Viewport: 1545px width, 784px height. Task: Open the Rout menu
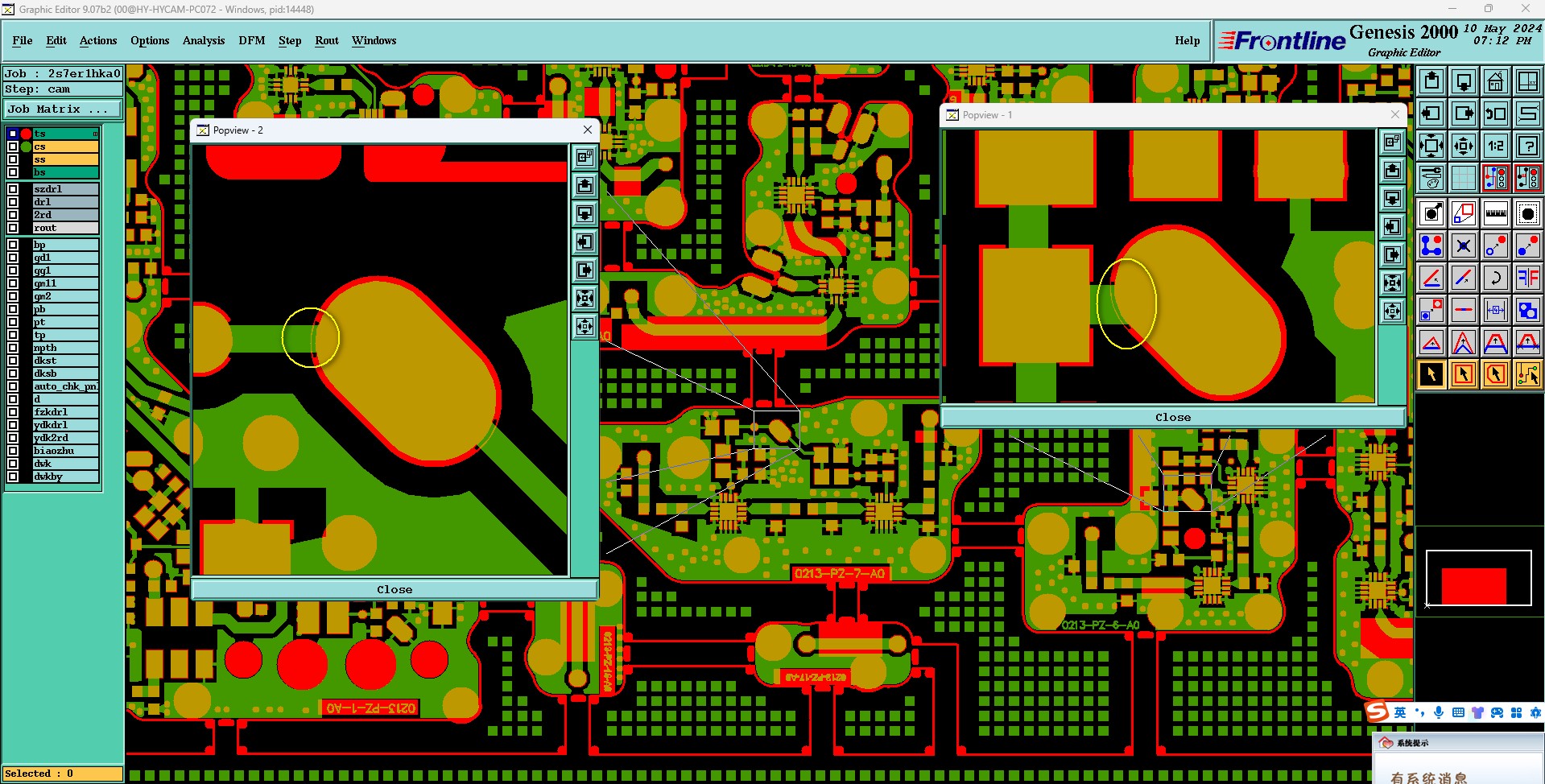[x=327, y=40]
